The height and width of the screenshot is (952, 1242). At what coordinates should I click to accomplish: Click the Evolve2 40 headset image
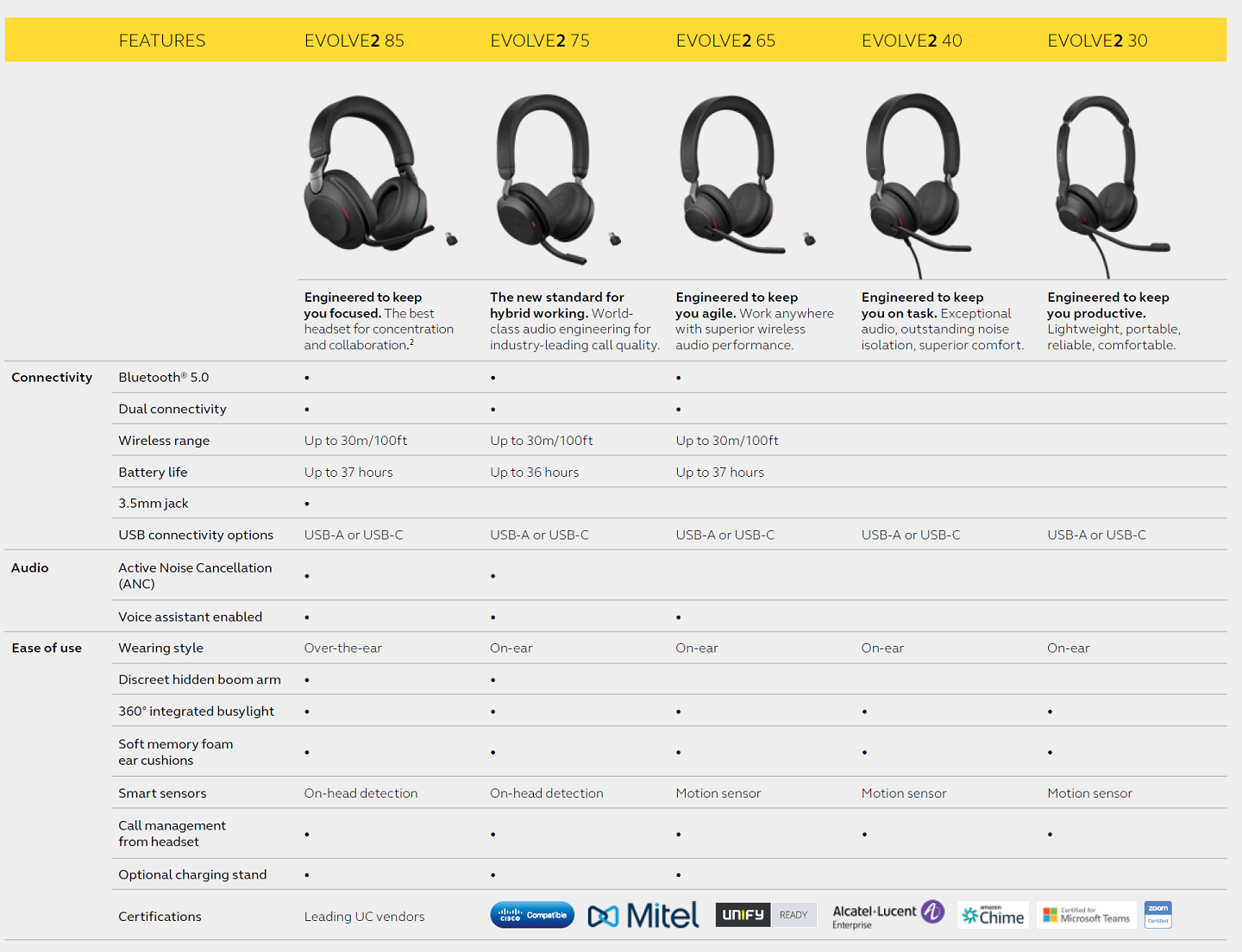point(919,185)
